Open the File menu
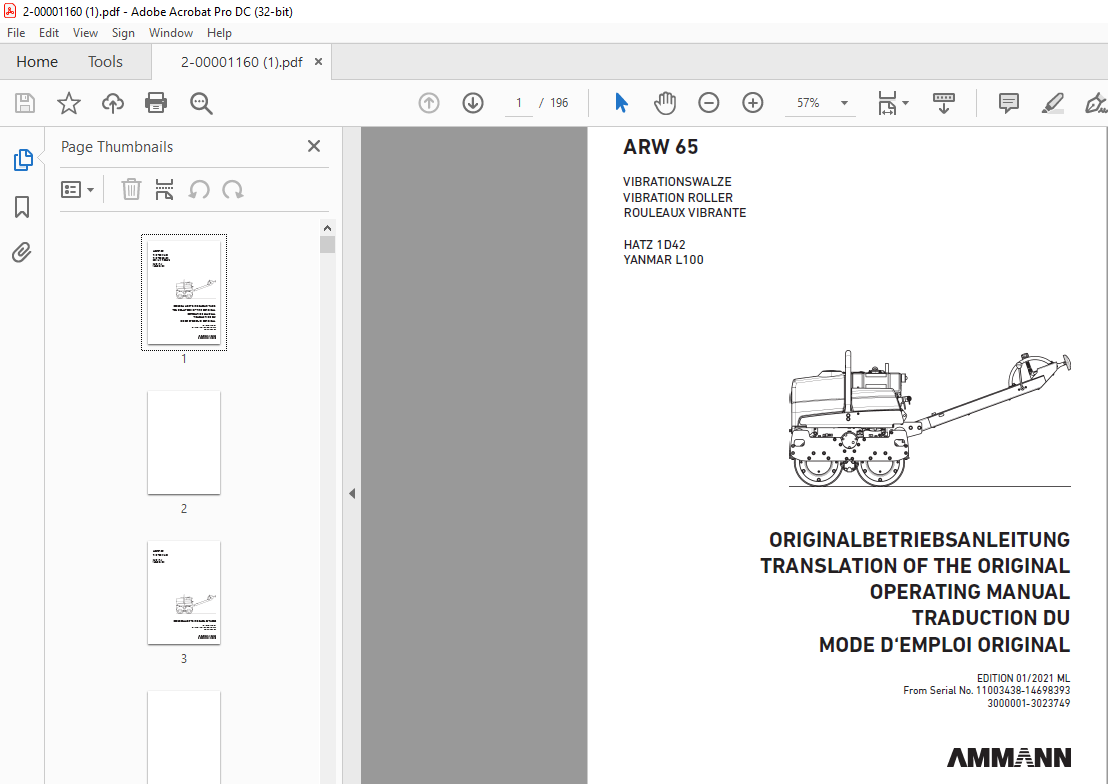 [16, 33]
